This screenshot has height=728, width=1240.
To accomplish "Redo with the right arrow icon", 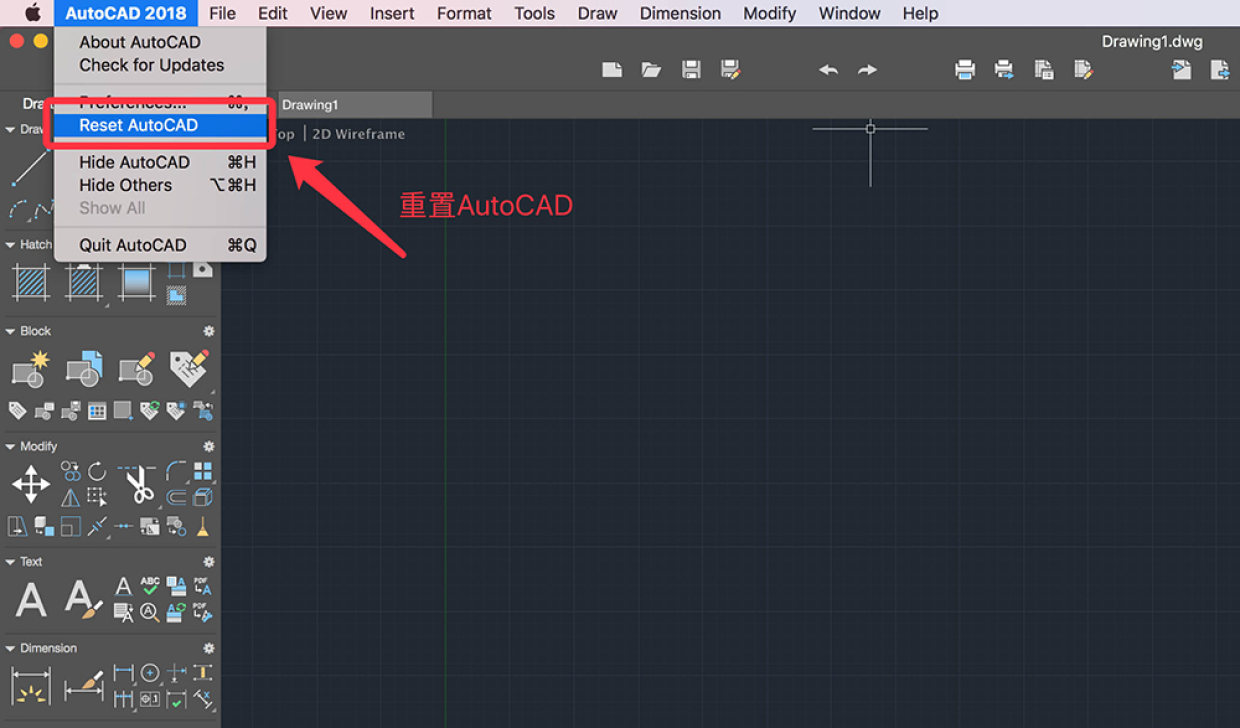I will coord(867,70).
